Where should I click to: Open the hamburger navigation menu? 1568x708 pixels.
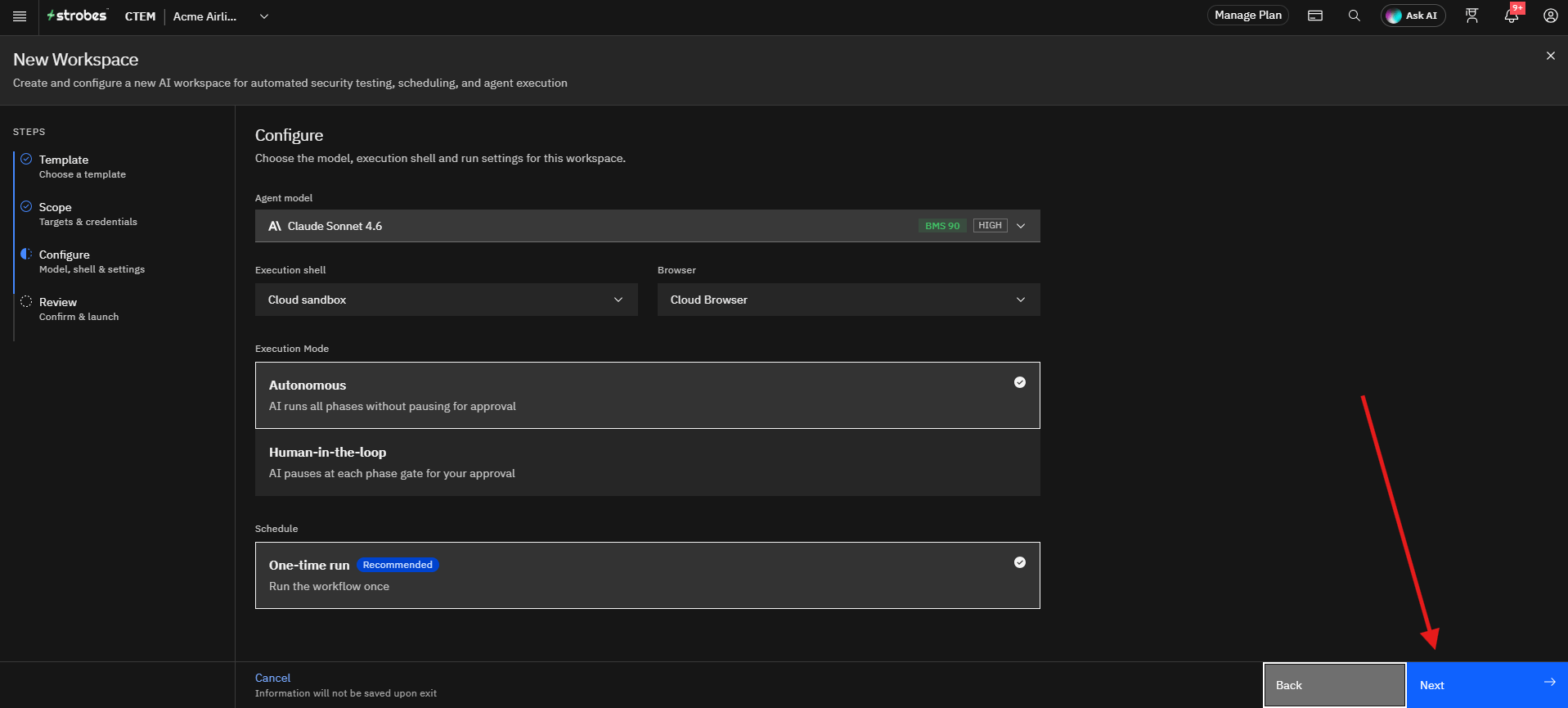[x=20, y=16]
